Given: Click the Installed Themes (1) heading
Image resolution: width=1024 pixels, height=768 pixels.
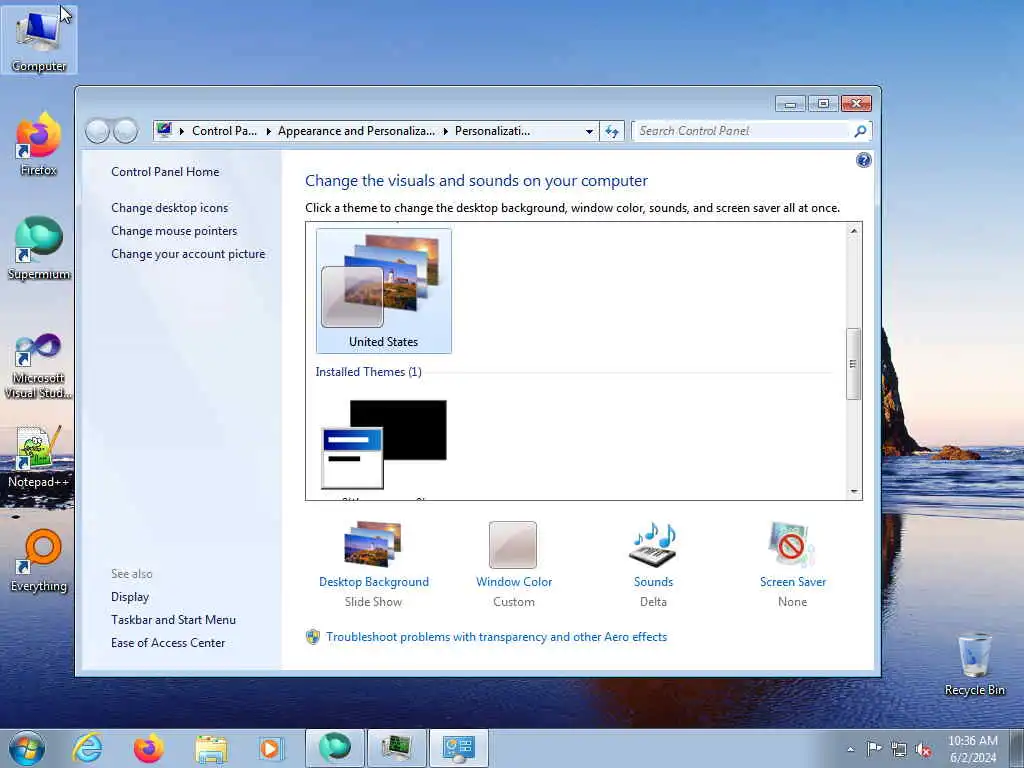Looking at the screenshot, I should pos(368,372).
